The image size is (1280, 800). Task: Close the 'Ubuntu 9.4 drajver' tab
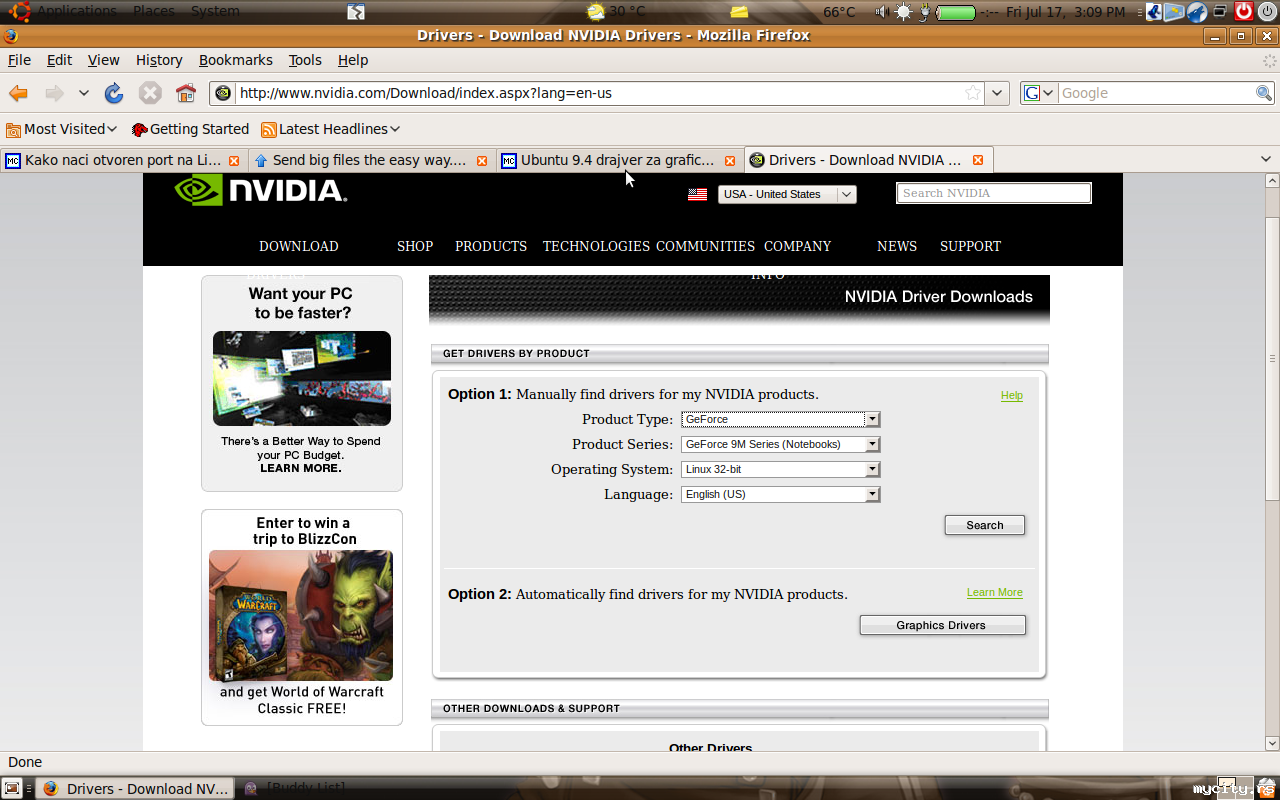730,160
